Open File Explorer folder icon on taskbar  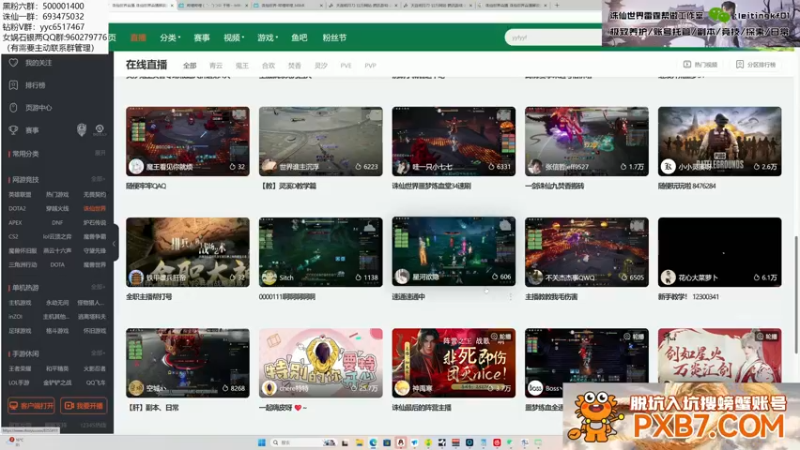(359, 442)
